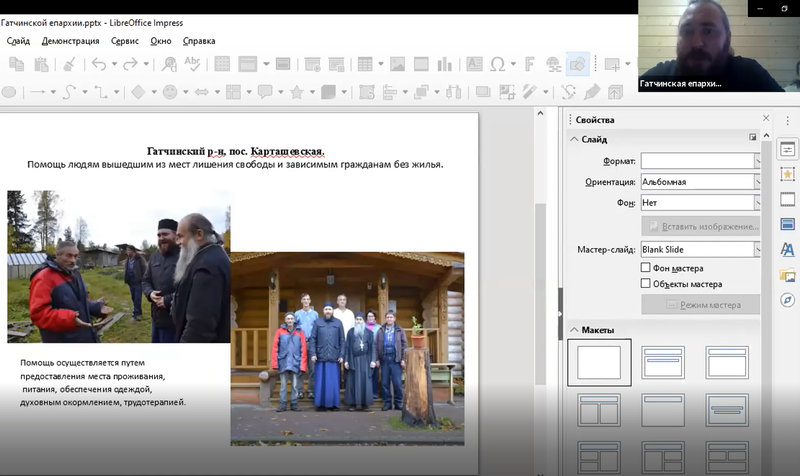Collapse the Макеты section

tap(574, 330)
